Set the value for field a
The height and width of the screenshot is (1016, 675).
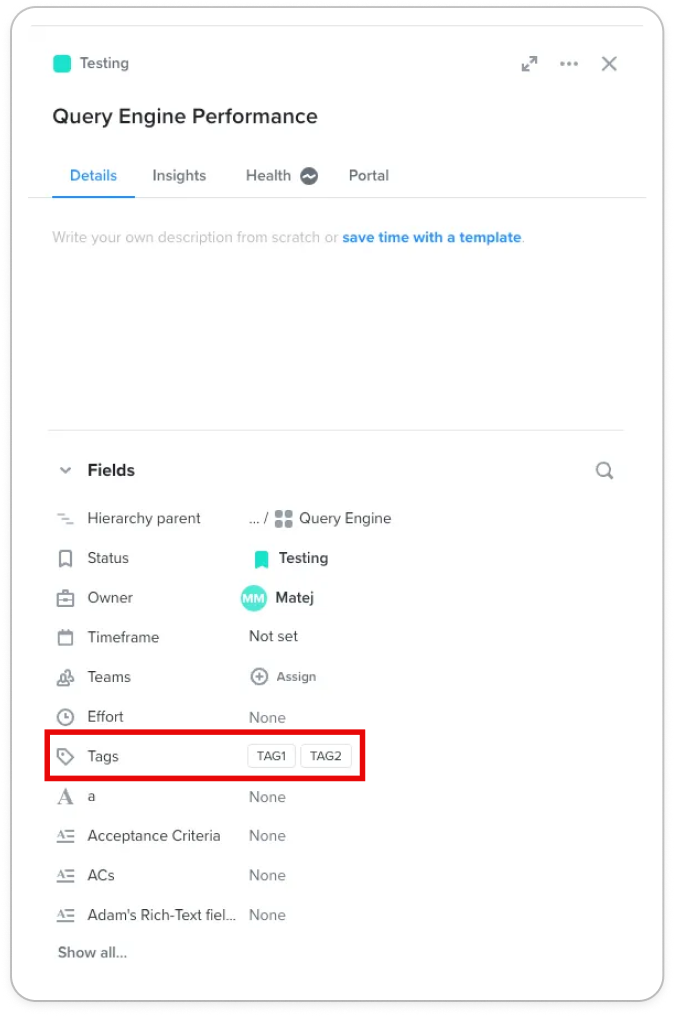coord(267,797)
